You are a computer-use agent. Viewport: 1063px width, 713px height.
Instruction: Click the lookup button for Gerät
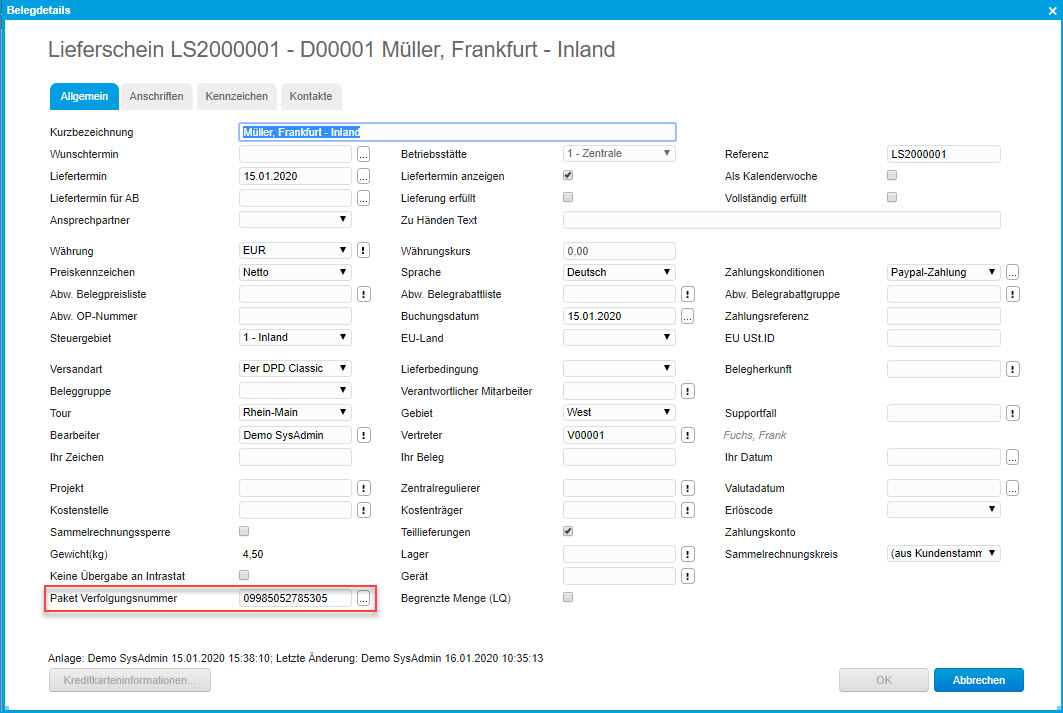click(687, 576)
